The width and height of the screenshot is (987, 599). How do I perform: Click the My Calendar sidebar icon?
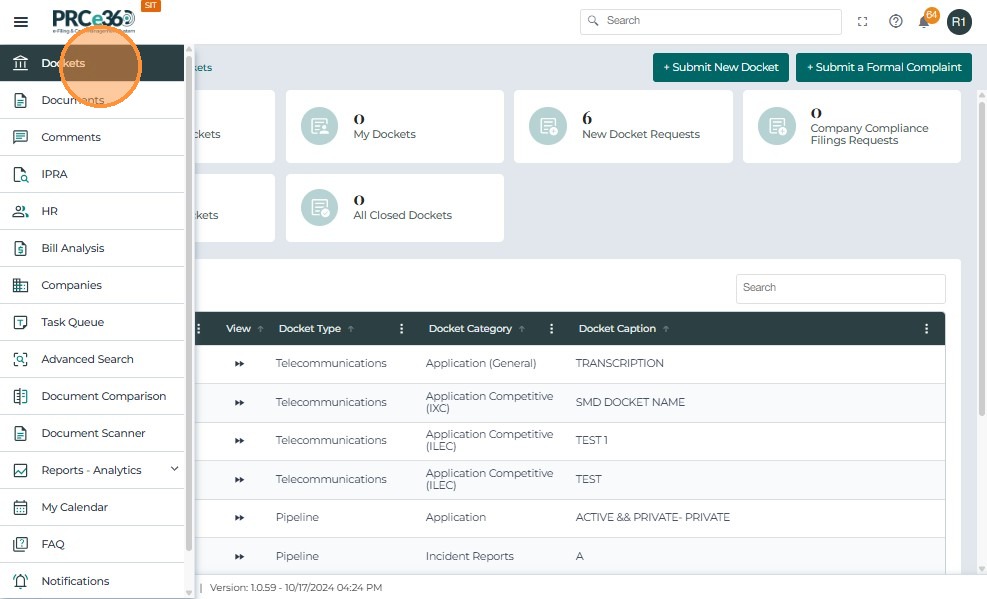(x=20, y=507)
